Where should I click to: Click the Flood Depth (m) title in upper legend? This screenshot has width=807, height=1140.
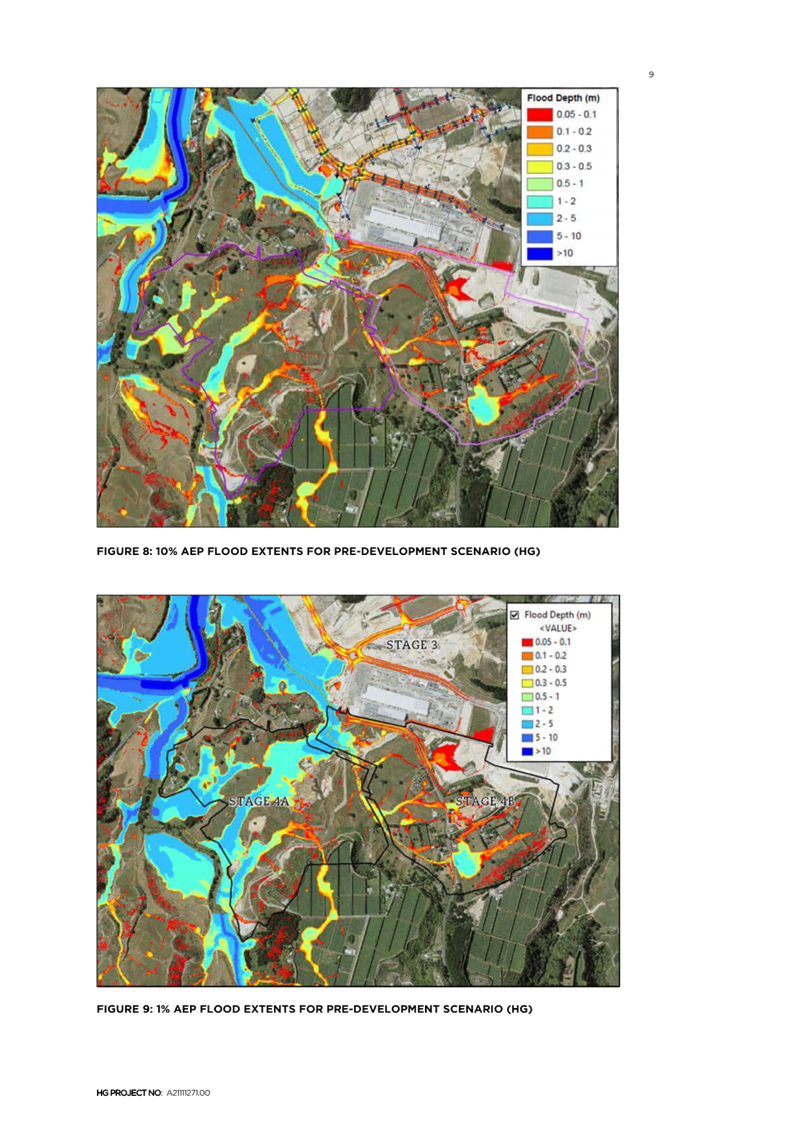coord(565,98)
